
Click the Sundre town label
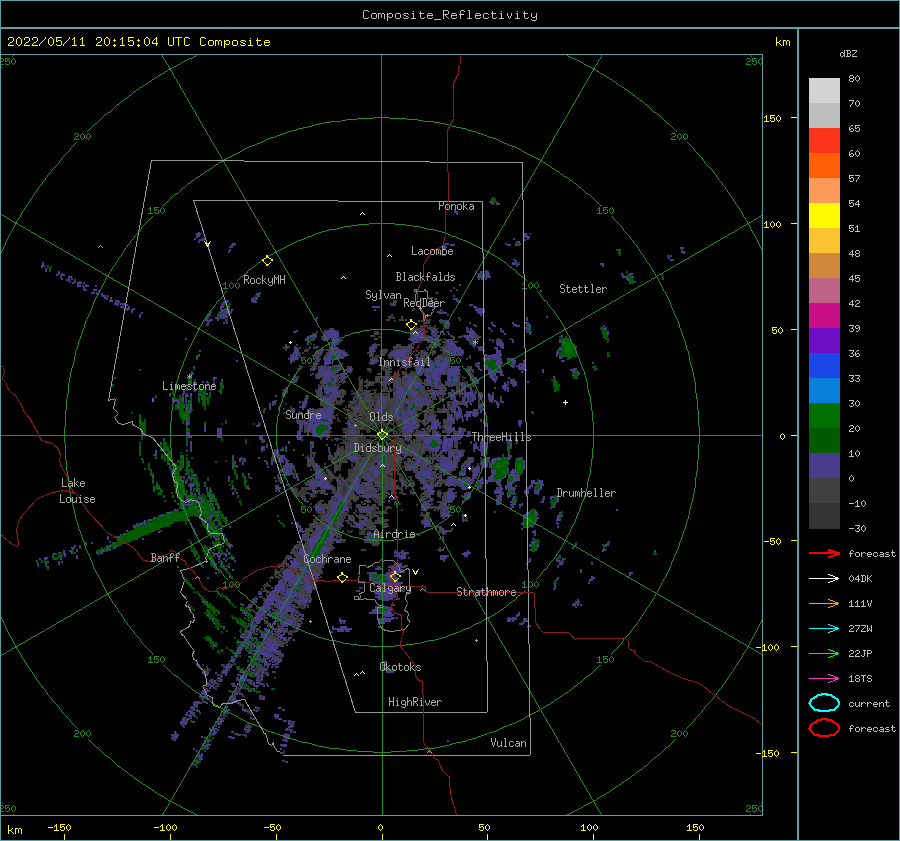click(303, 414)
